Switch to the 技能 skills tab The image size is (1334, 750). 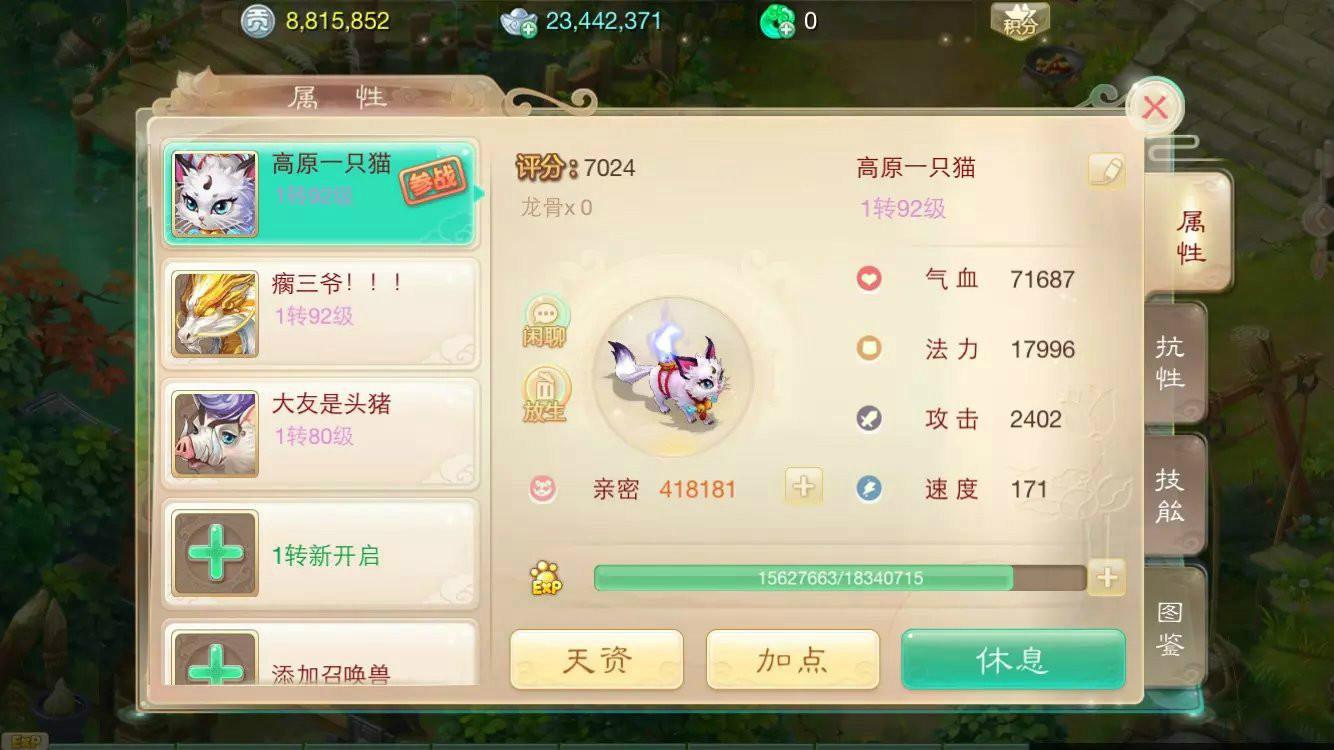coord(1173,495)
